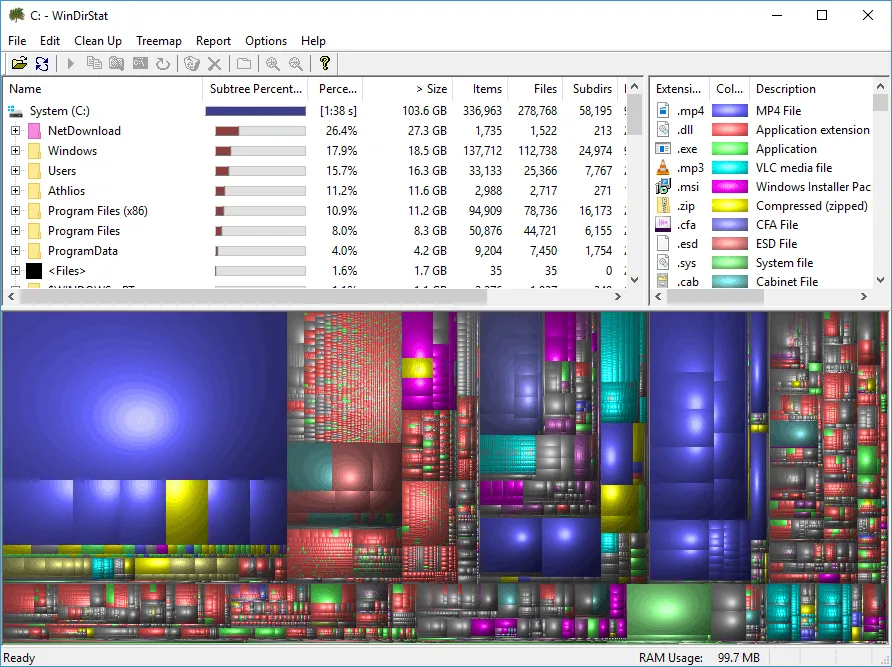Click the Refresh selected toolbar icon

pyautogui.click(x=163, y=63)
